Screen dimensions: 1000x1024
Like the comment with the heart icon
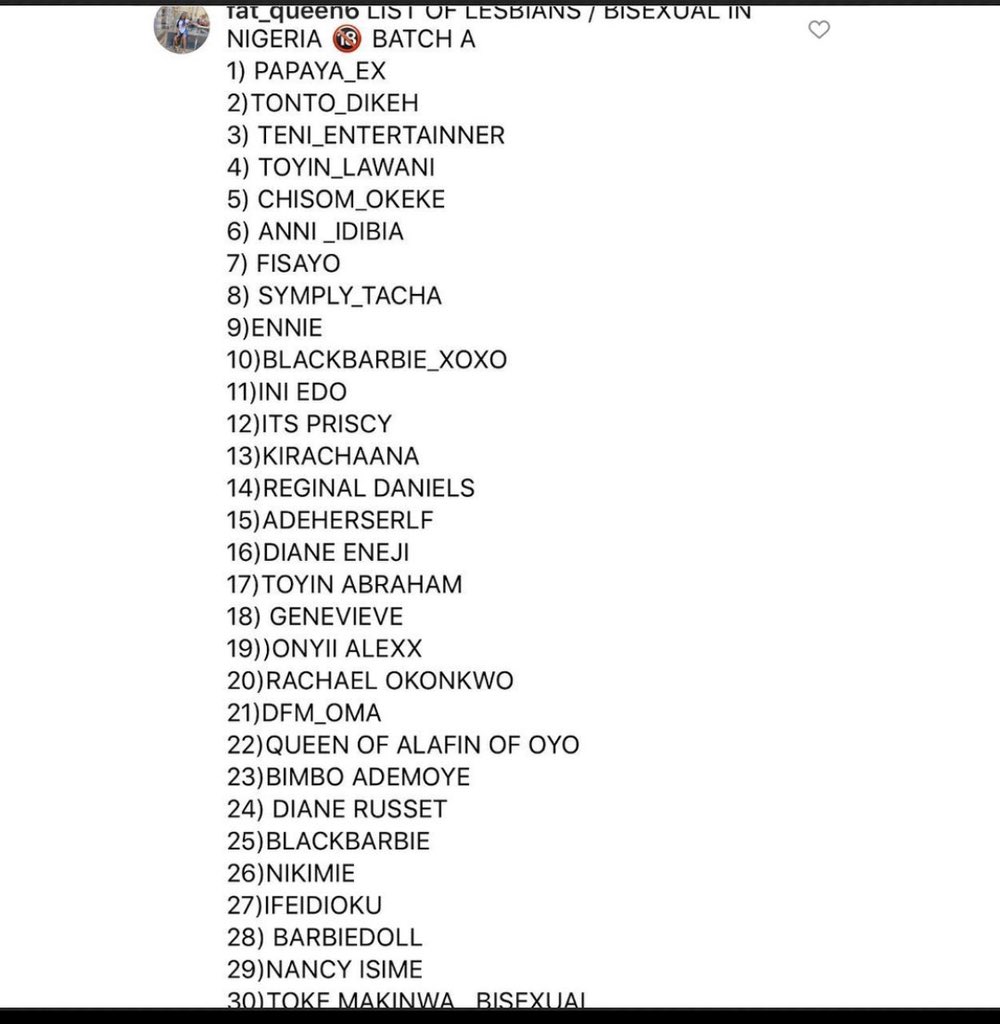(x=819, y=30)
